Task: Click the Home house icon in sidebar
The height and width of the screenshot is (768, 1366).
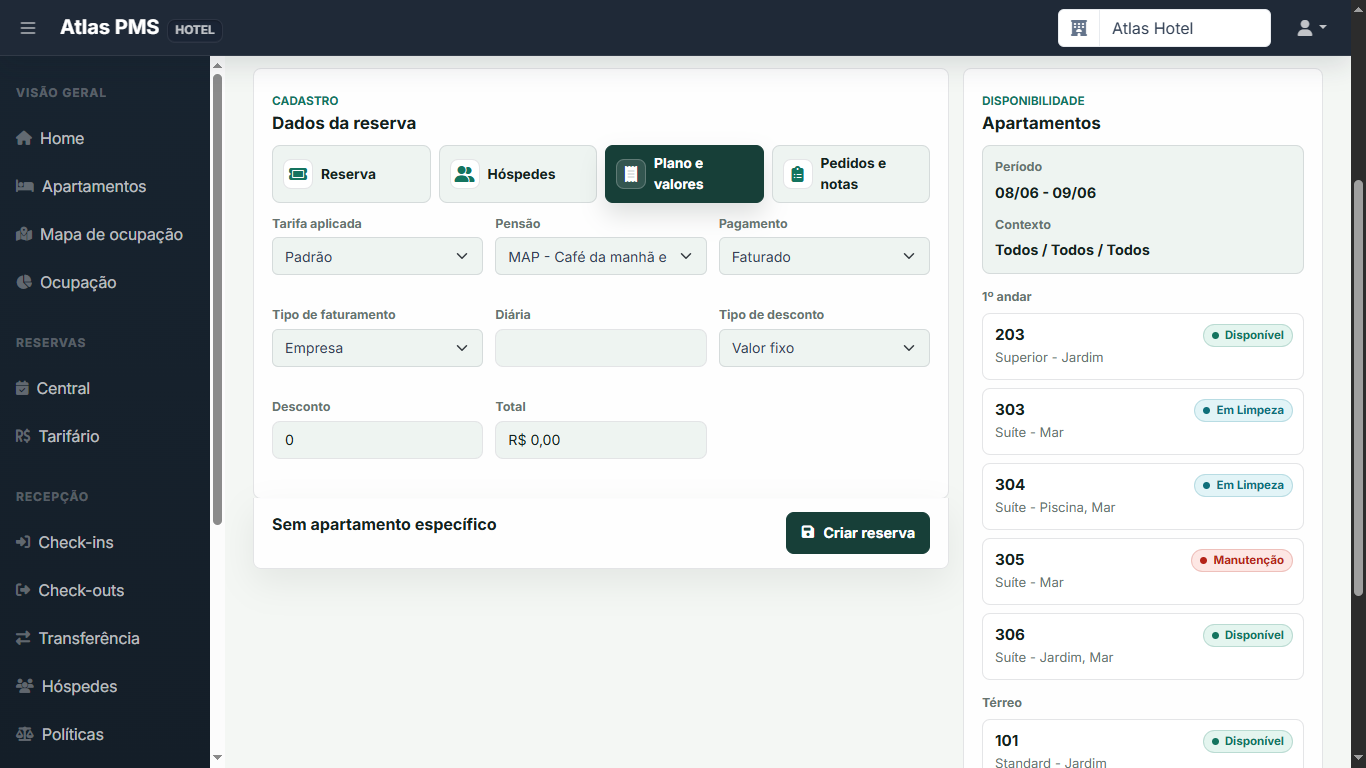Action: pos(24,138)
